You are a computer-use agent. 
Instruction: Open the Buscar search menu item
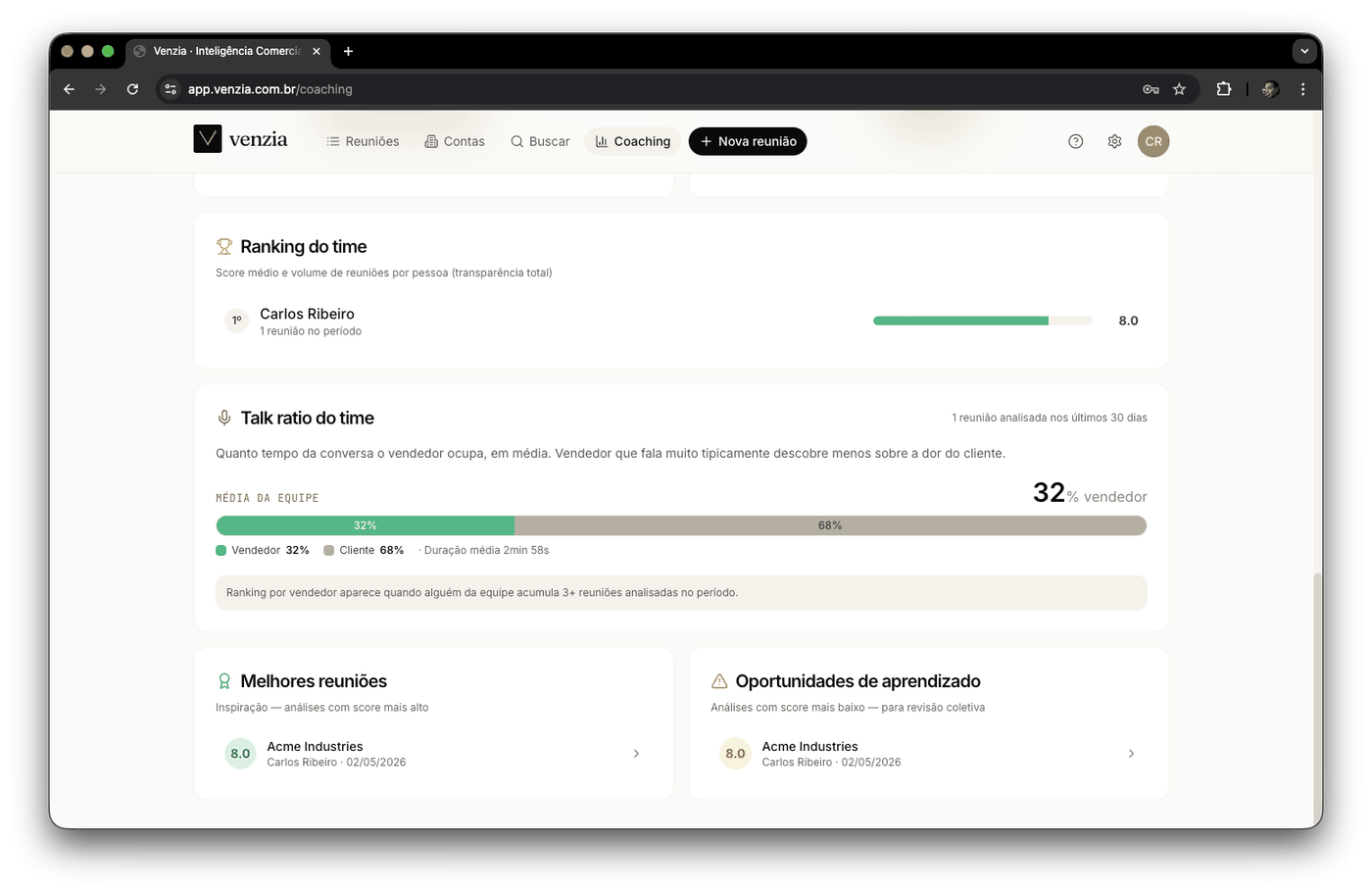[x=540, y=141]
